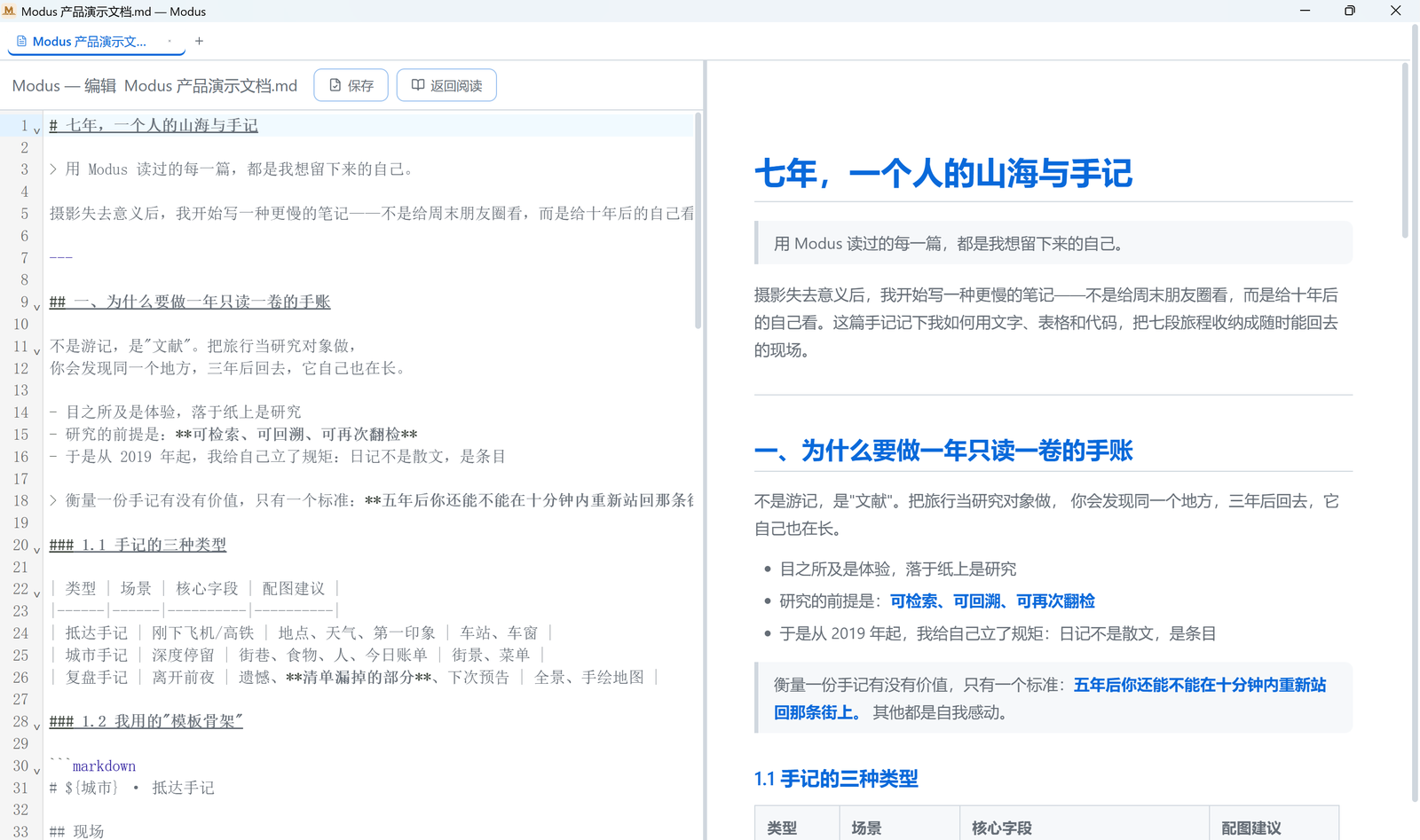Image resolution: width=1420 pixels, height=840 pixels.
Task: Place cursor in '# 七年，一个人的山海与手记' source line
Action: [x=154, y=125]
